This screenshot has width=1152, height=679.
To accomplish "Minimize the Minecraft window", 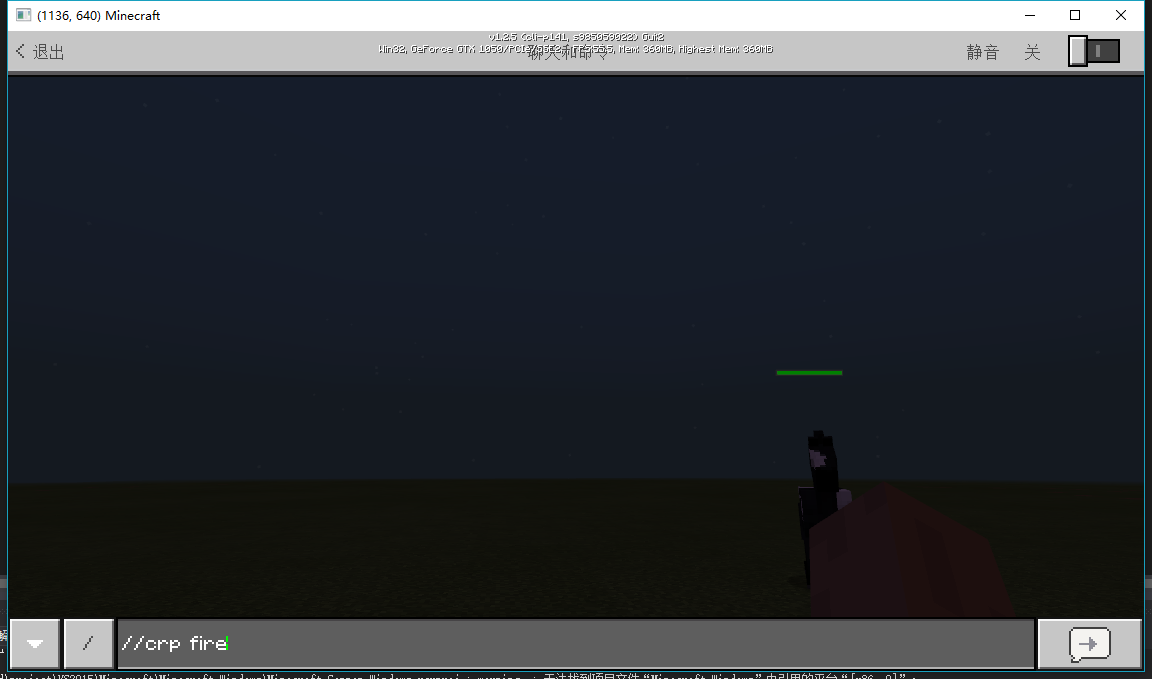I will pyautogui.click(x=1029, y=16).
